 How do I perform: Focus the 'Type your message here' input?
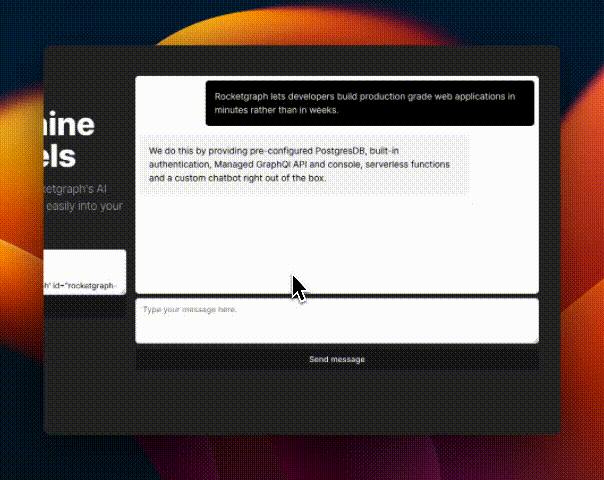pyautogui.click(x=337, y=321)
